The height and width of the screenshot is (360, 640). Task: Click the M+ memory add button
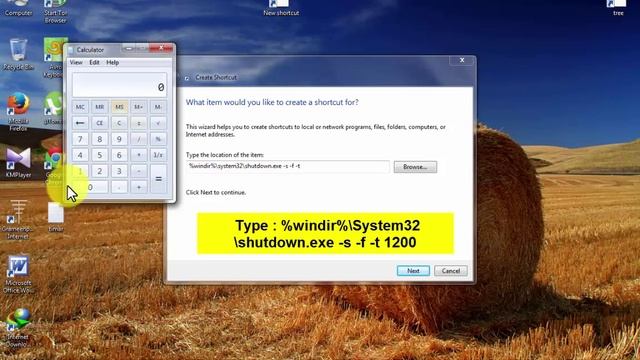[x=139, y=107]
